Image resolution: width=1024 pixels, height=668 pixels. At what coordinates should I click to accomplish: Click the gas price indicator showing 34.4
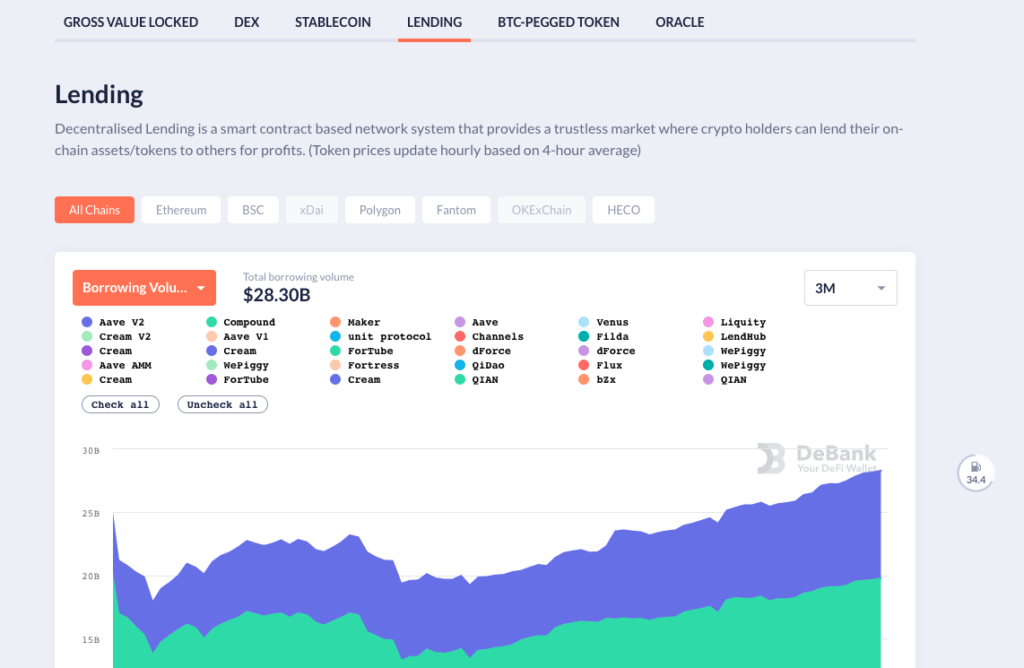pyautogui.click(x=975, y=472)
